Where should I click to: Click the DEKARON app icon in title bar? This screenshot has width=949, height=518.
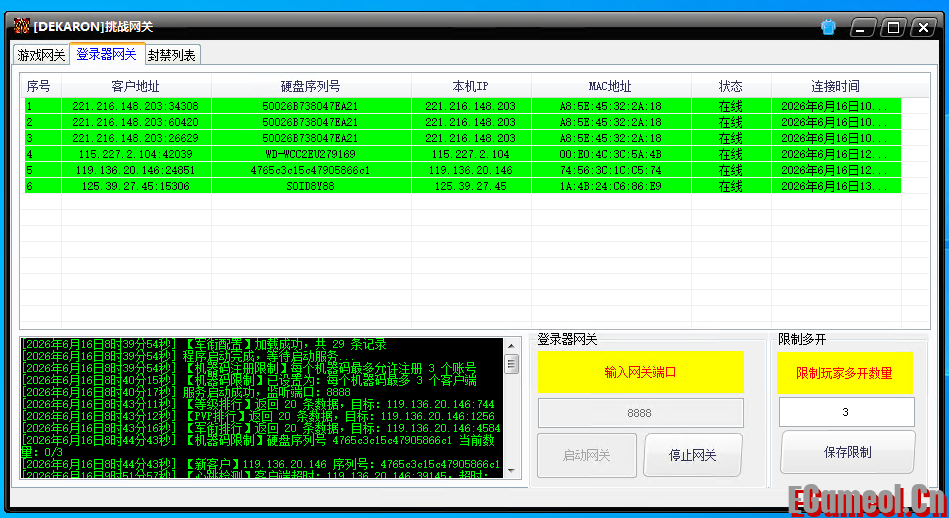(x=22, y=26)
